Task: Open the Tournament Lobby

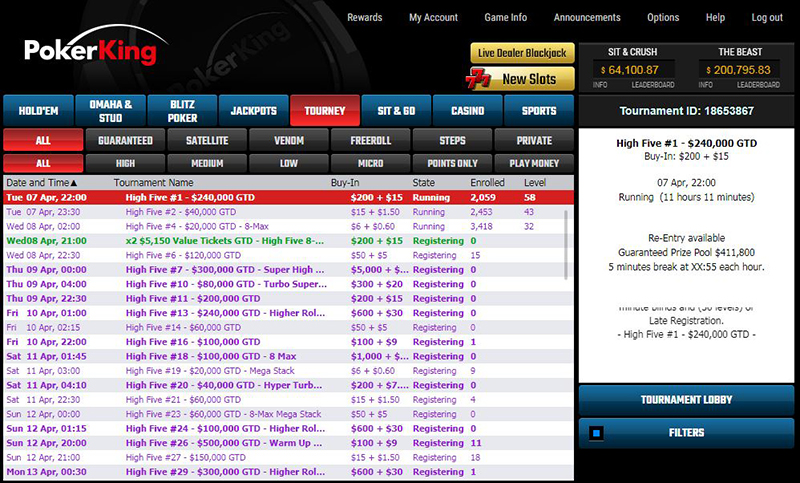Action: (x=686, y=400)
